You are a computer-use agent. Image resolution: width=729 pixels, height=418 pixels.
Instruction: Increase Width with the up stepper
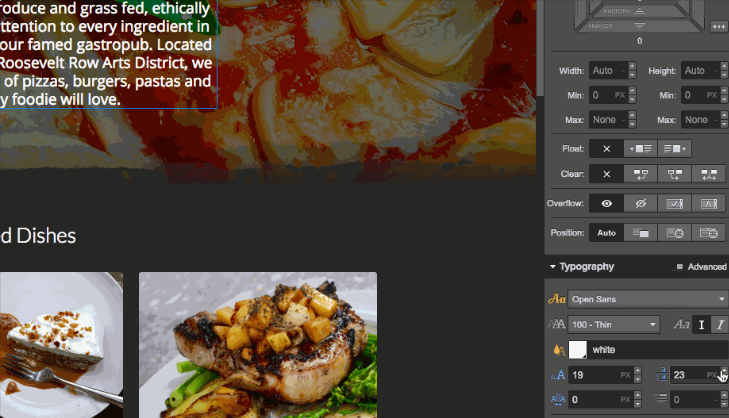[x=632, y=66]
